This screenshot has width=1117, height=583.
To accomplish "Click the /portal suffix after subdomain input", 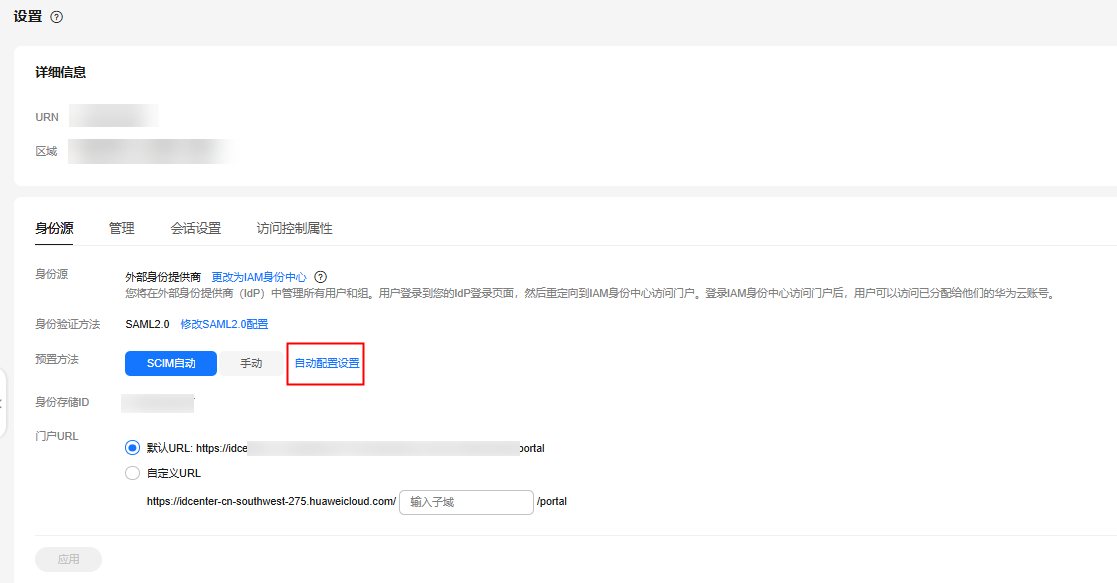I will (x=552, y=502).
